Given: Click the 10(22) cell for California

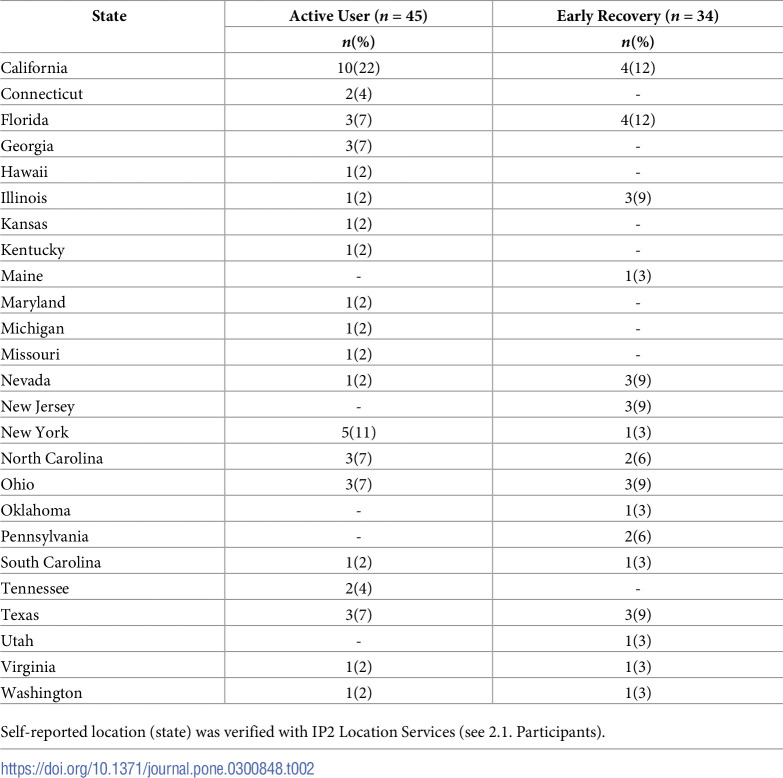Looking at the screenshot, I should click(x=358, y=68).
